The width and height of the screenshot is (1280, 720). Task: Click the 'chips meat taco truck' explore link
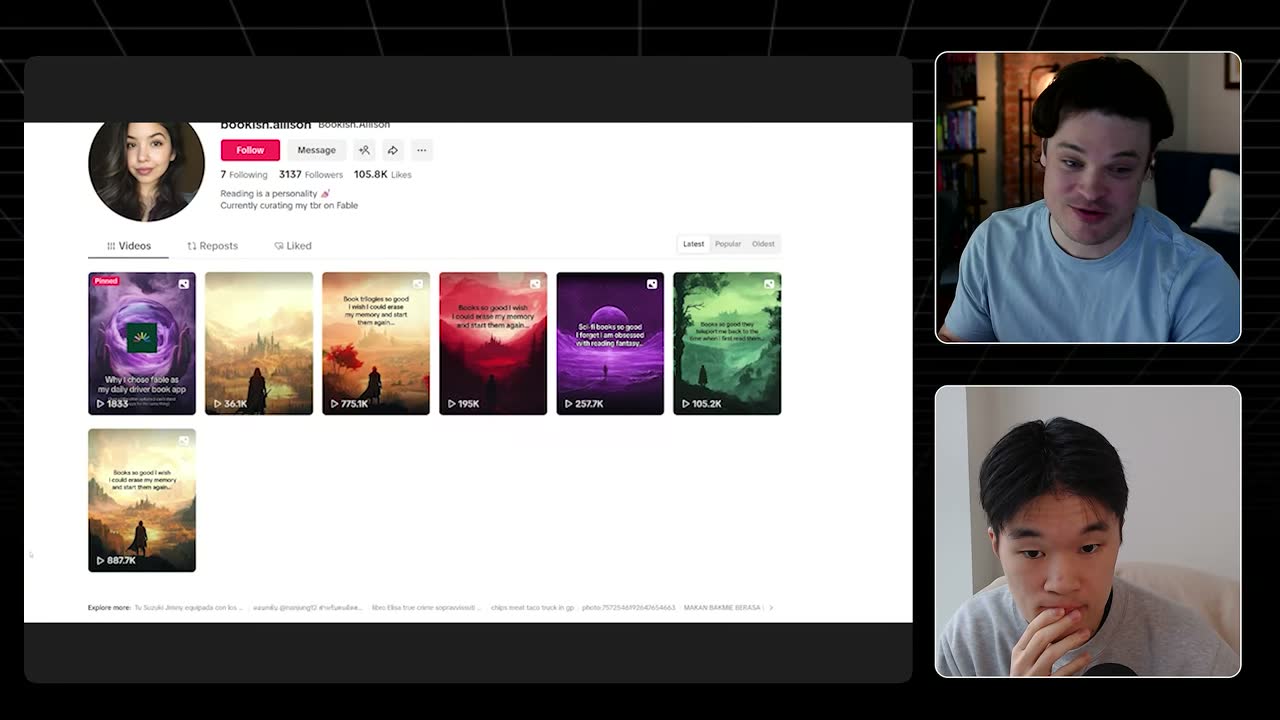pyautogui.click(x=532, y=607)
